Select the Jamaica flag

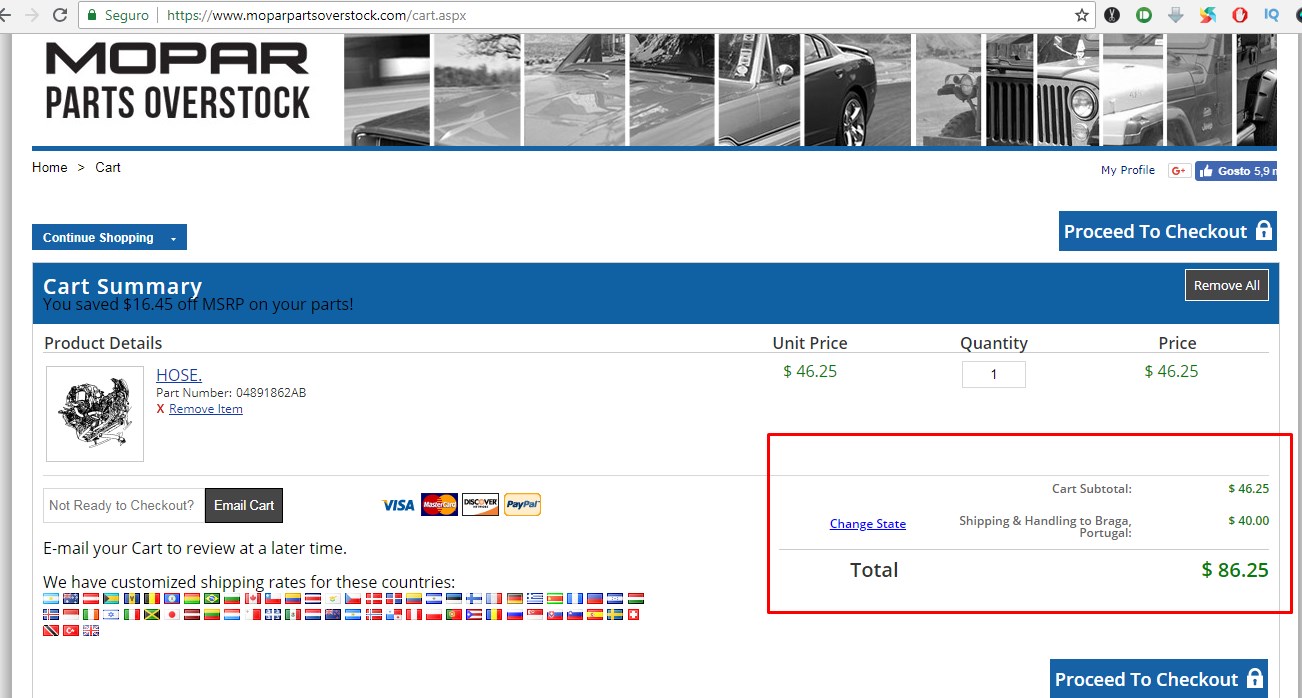pos(152,614)
